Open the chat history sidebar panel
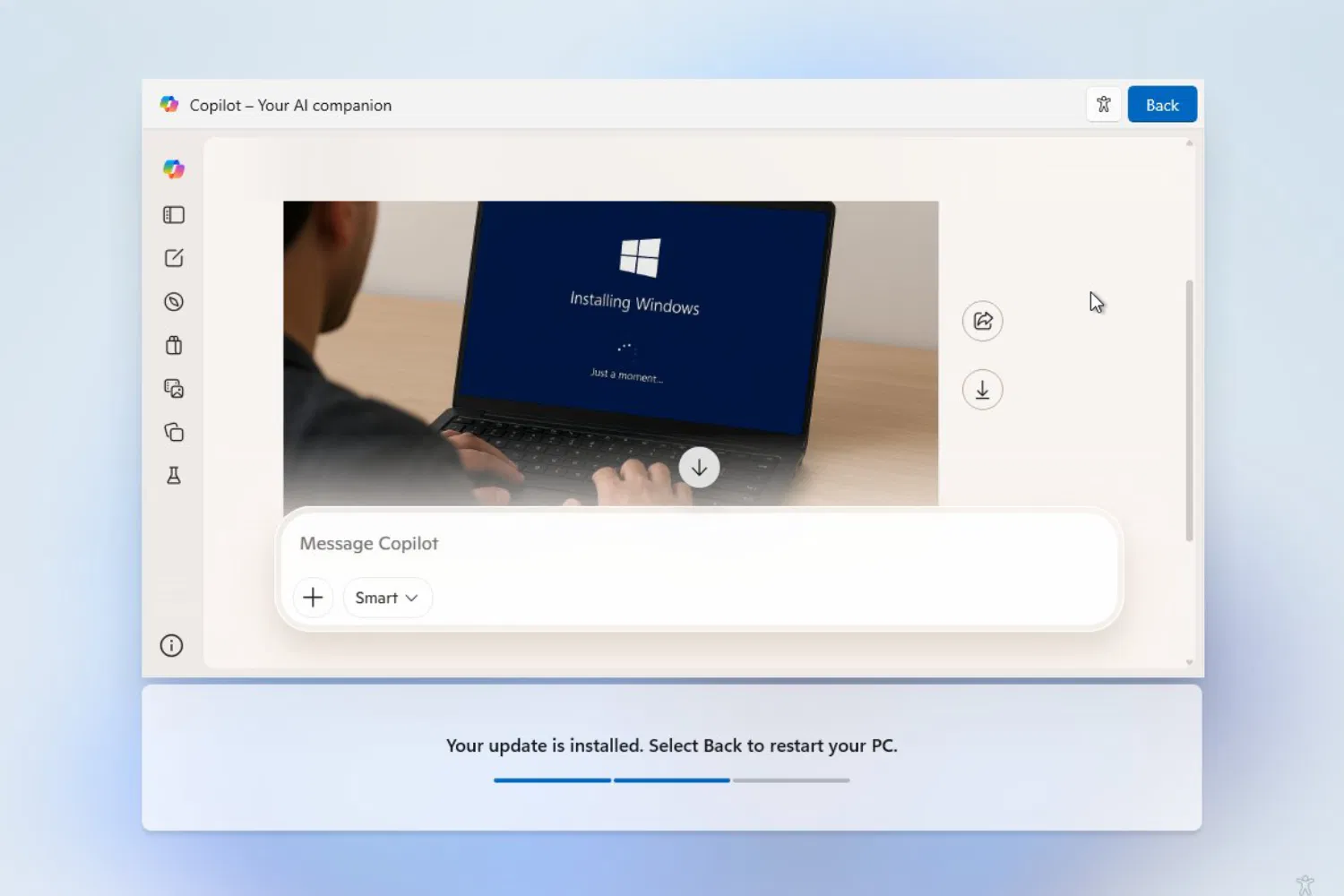 coord(173,214)
